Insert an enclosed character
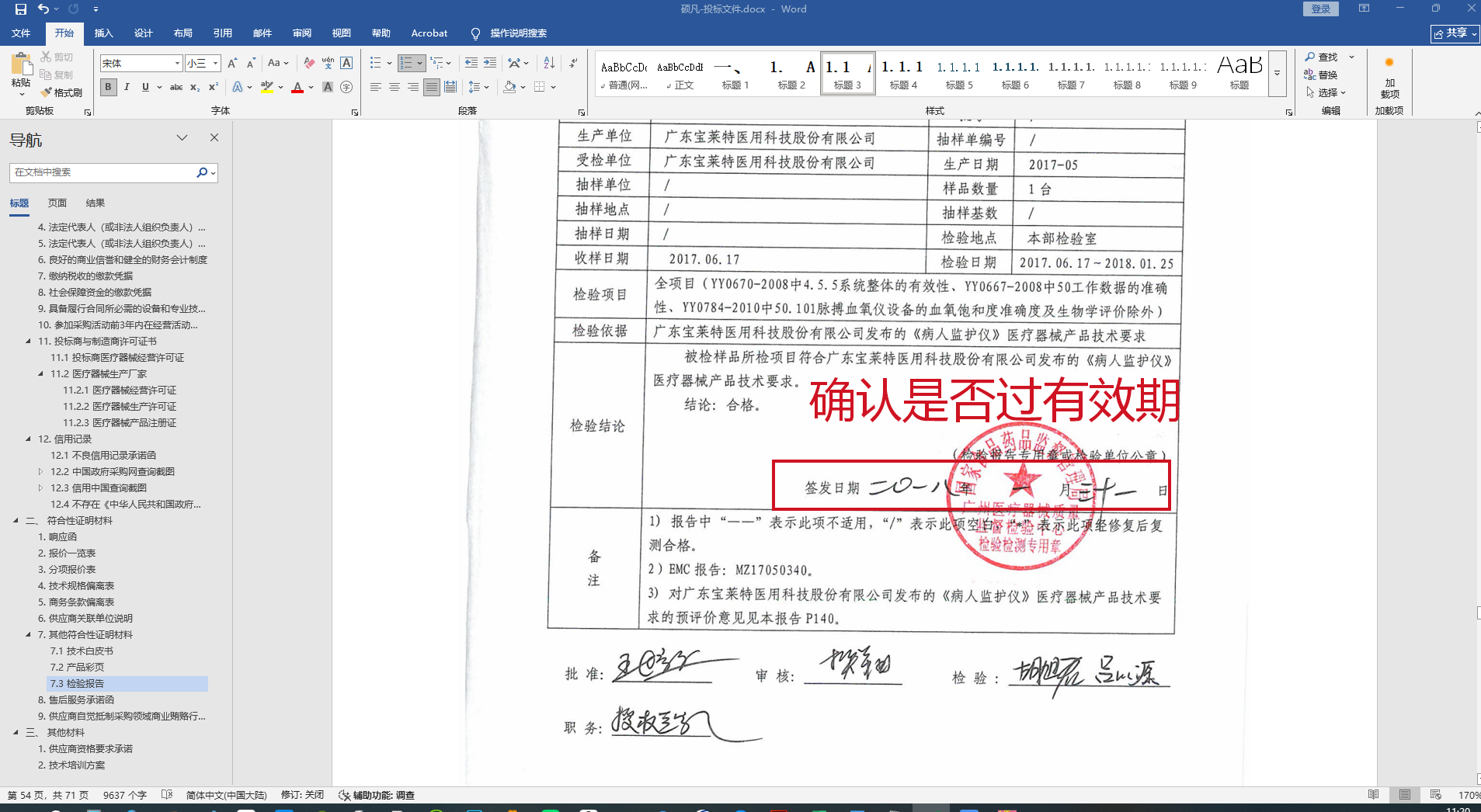The height and width of the screenshot is (812, 1481). (346, 87)
